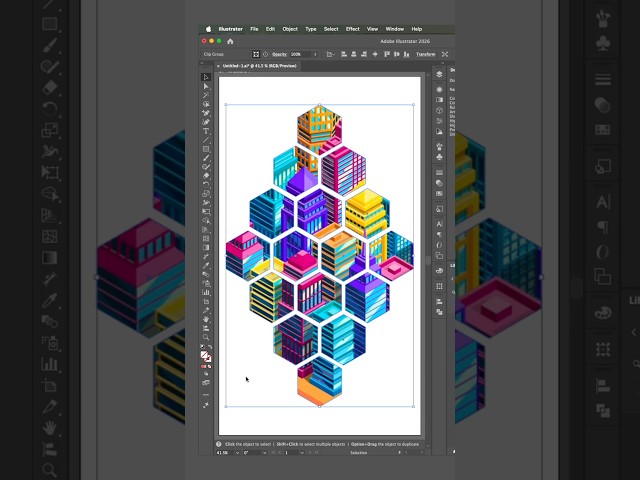Select the Selection tool (black arrow)
Screen dimensions: 640x480
(x=206, y=77)
